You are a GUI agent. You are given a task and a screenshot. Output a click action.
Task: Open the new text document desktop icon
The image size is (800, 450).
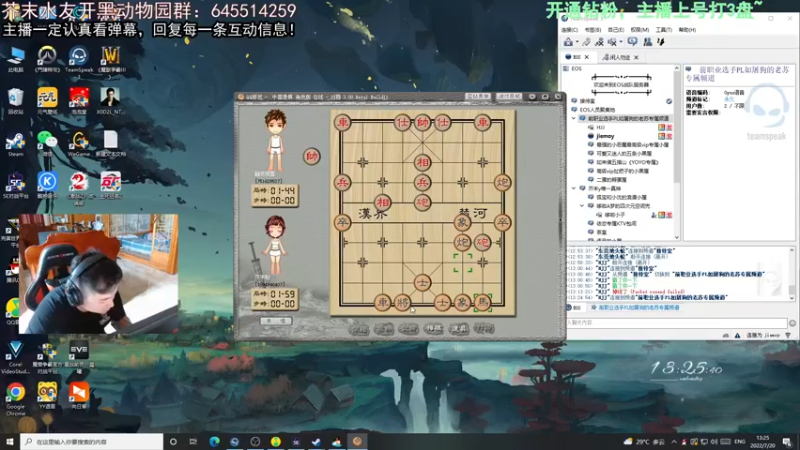click(x=110, y=143)
